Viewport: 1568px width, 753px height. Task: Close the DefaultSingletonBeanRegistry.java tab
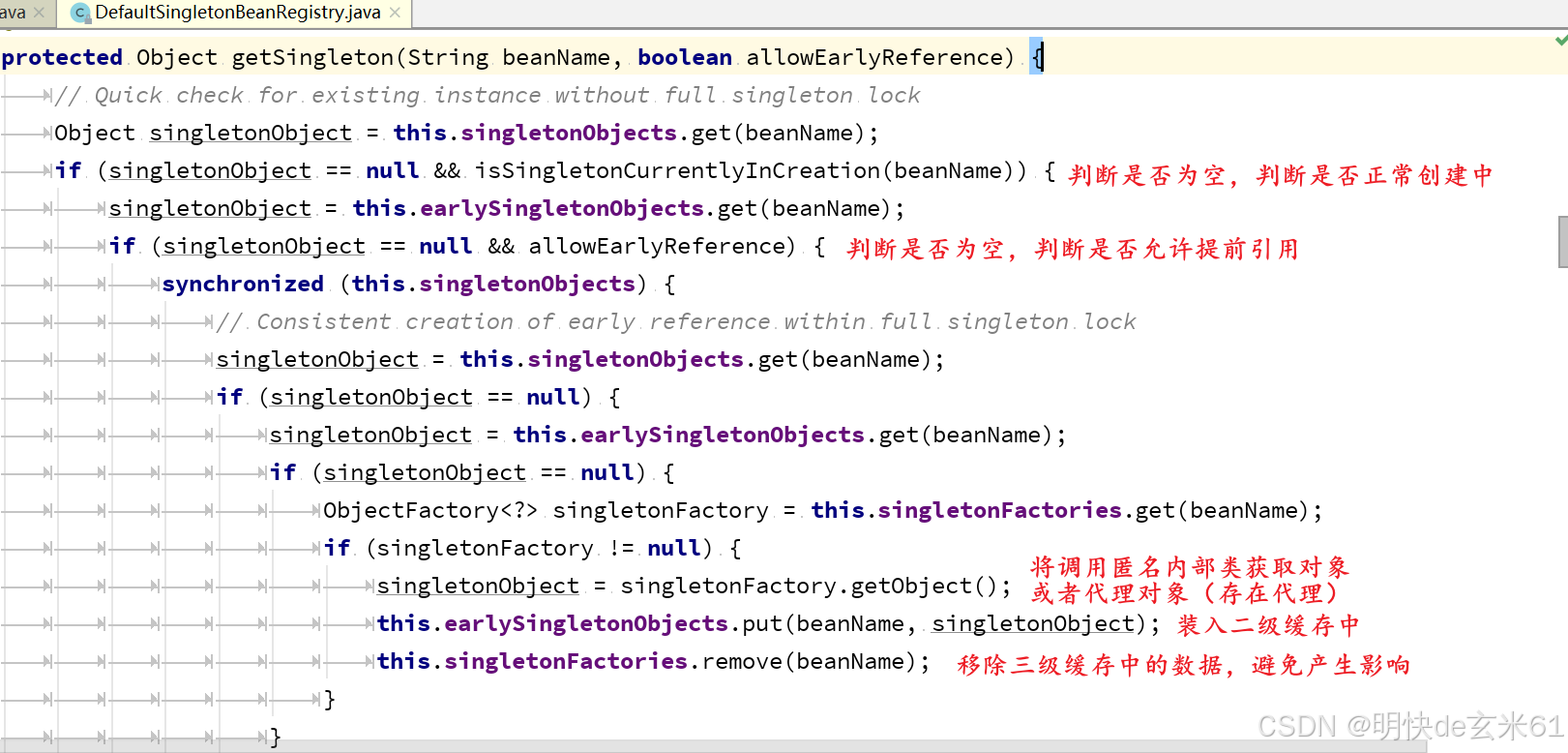click(395, 13)
